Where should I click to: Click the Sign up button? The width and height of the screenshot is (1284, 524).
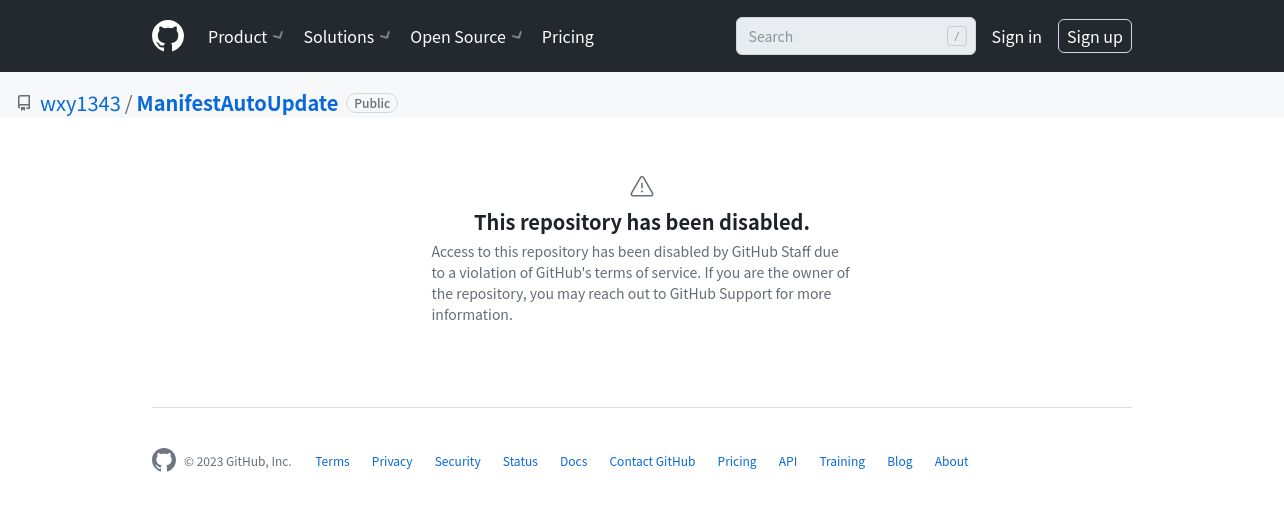(1094, 36)
